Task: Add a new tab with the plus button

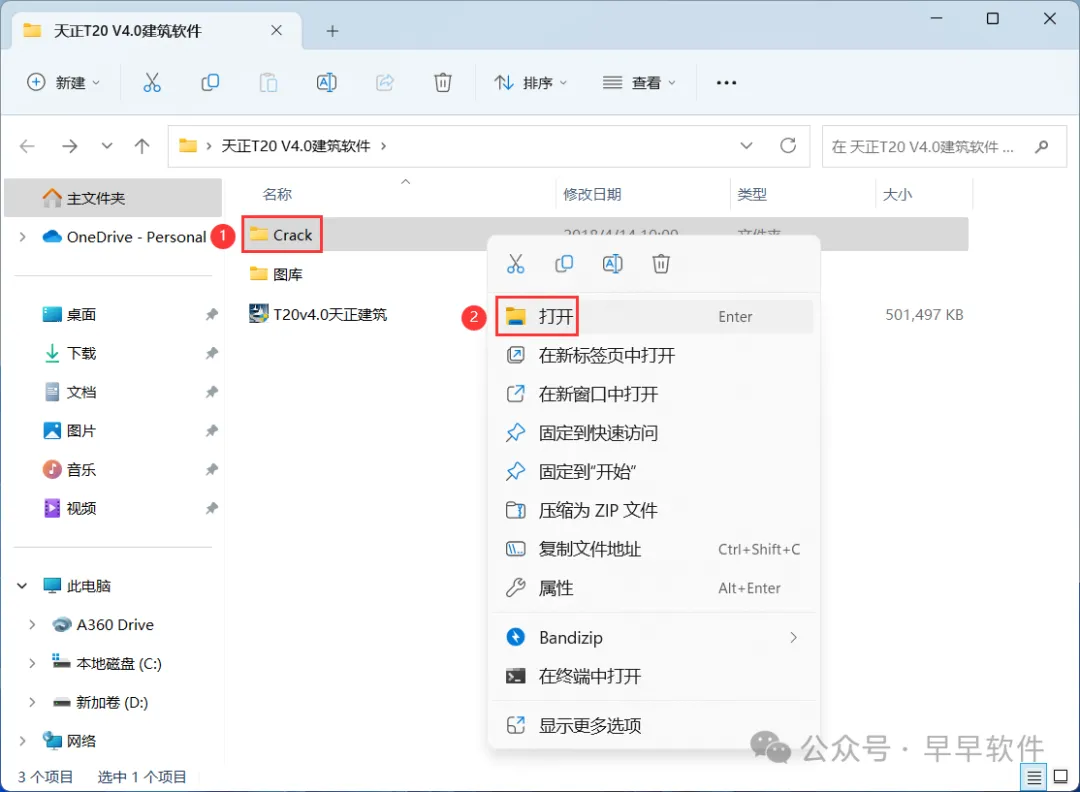Action: 332,31
